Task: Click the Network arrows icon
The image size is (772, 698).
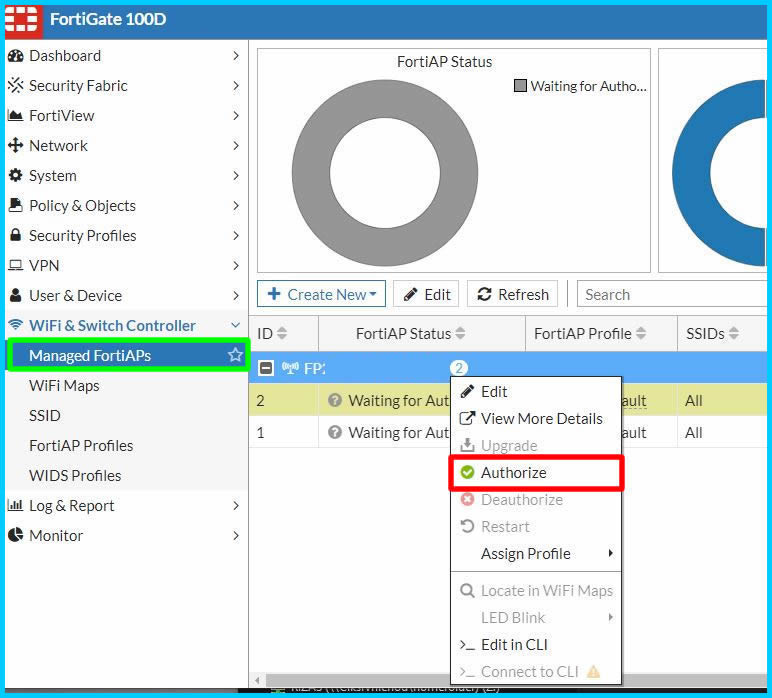Action: [x=16, y=145]
